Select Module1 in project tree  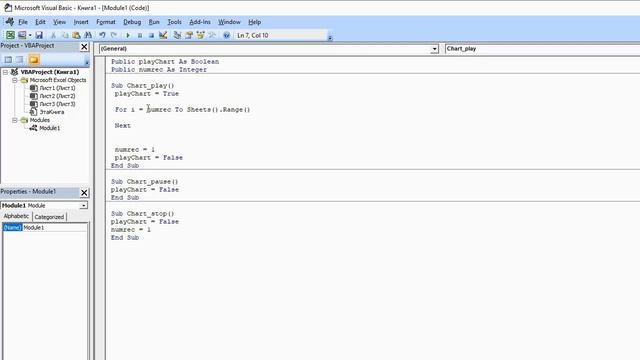pos(49,128)
